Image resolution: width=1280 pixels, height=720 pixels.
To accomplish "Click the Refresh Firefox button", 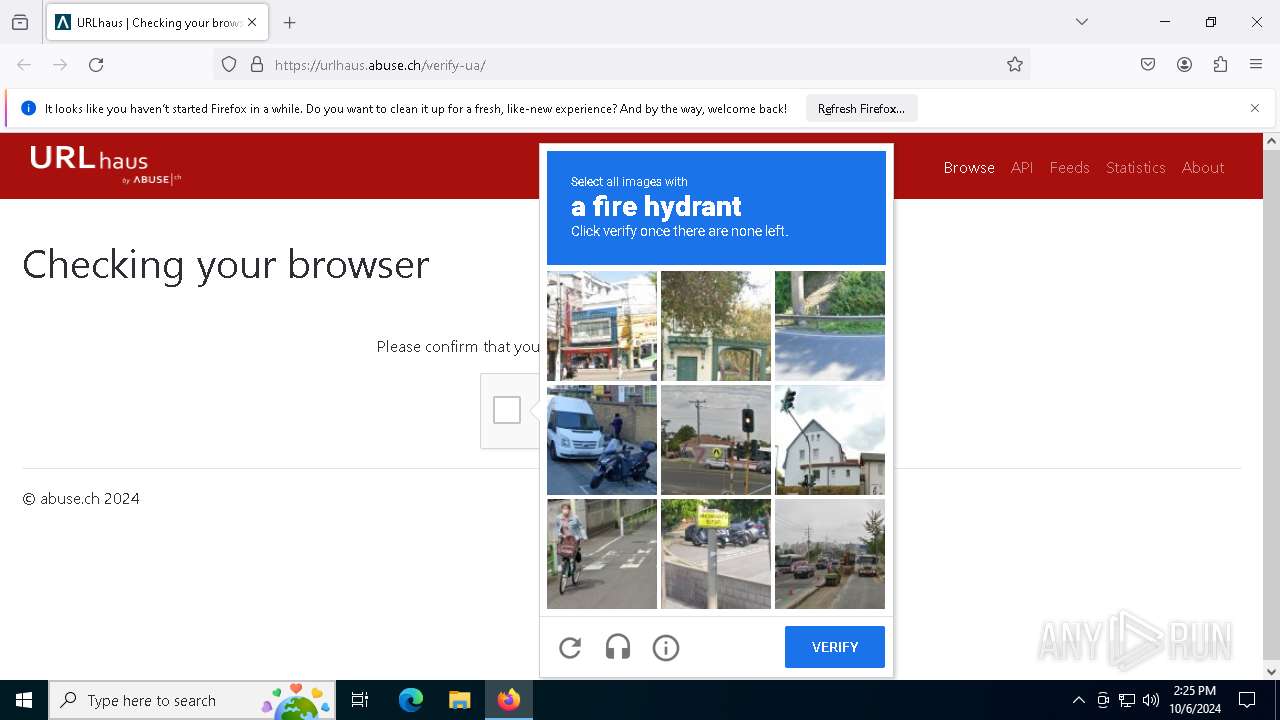I will pyautogui.click(x=861, y=108).
